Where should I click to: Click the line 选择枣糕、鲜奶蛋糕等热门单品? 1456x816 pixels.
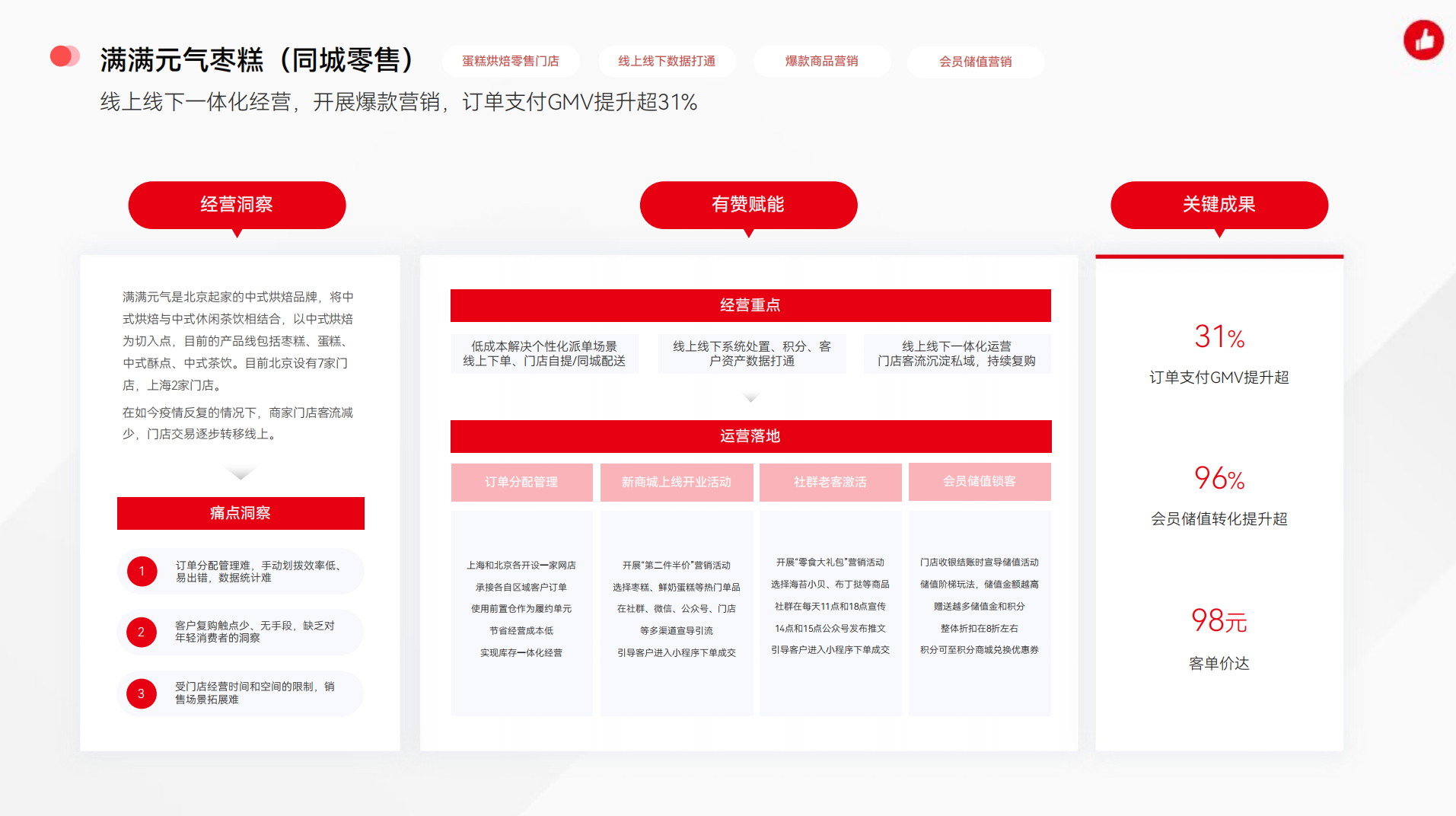[677, 588]
